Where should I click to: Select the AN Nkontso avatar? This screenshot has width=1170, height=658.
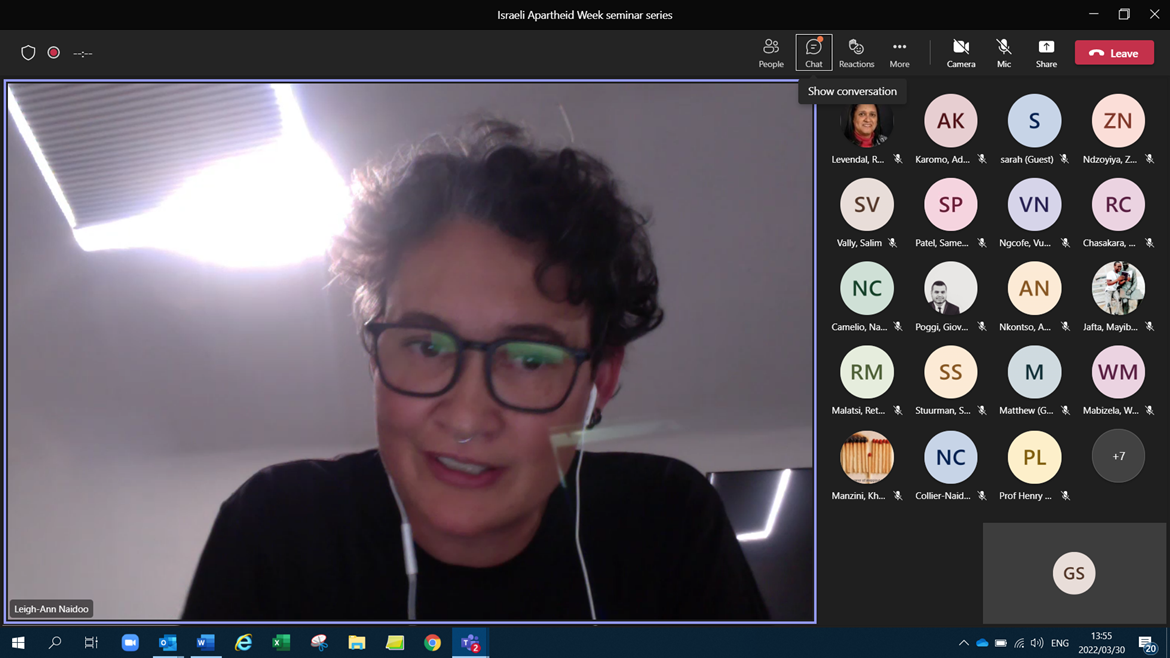1034,288
